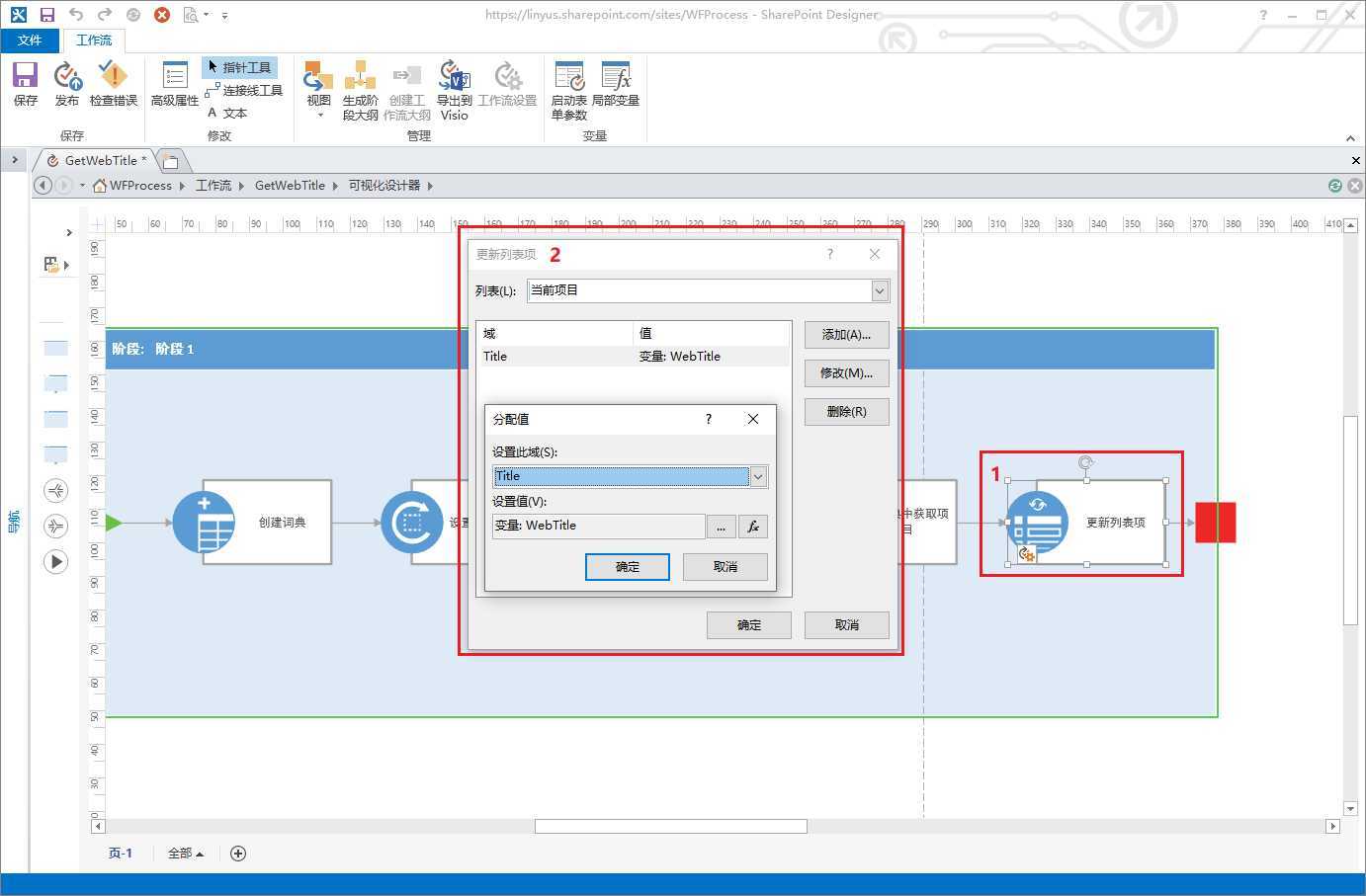Screen dimensions: 1366x896
Task: Click the Publish (发布) workflow icon
Action: (66, 83)
